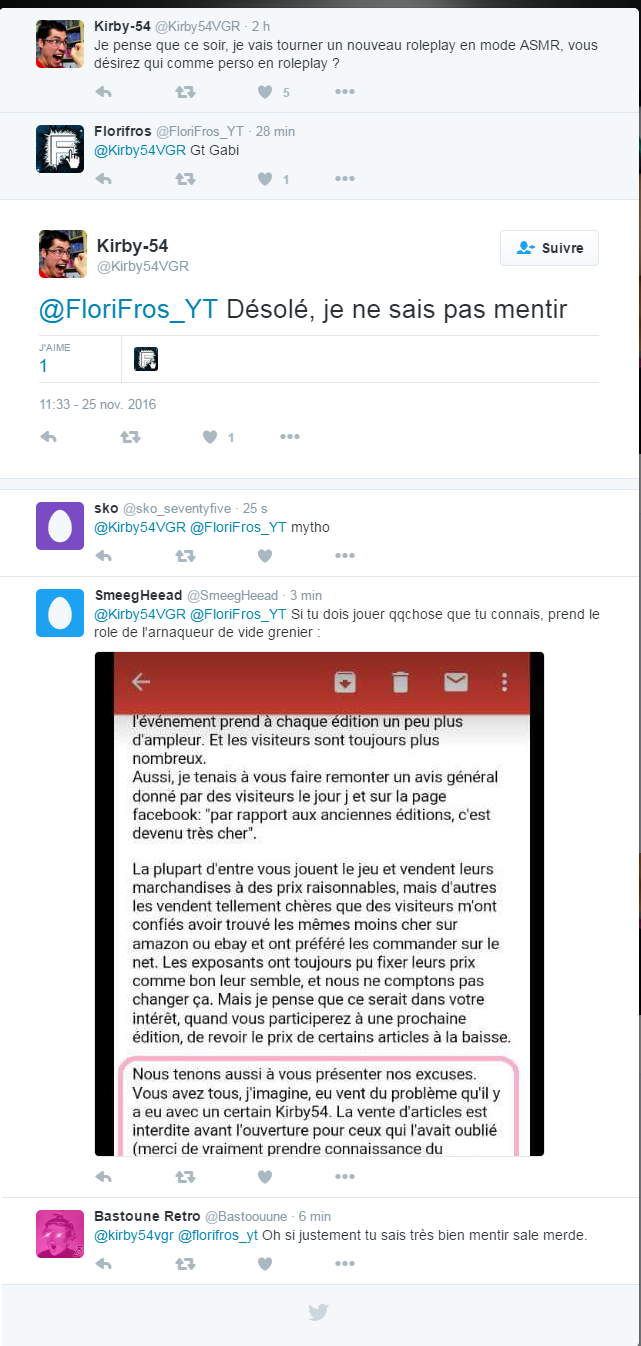Image resolution: width=641 pixels, height=1346 pixels.
Task: Reply to Bastoune Retro's tweet
Action: point(103,1264)
